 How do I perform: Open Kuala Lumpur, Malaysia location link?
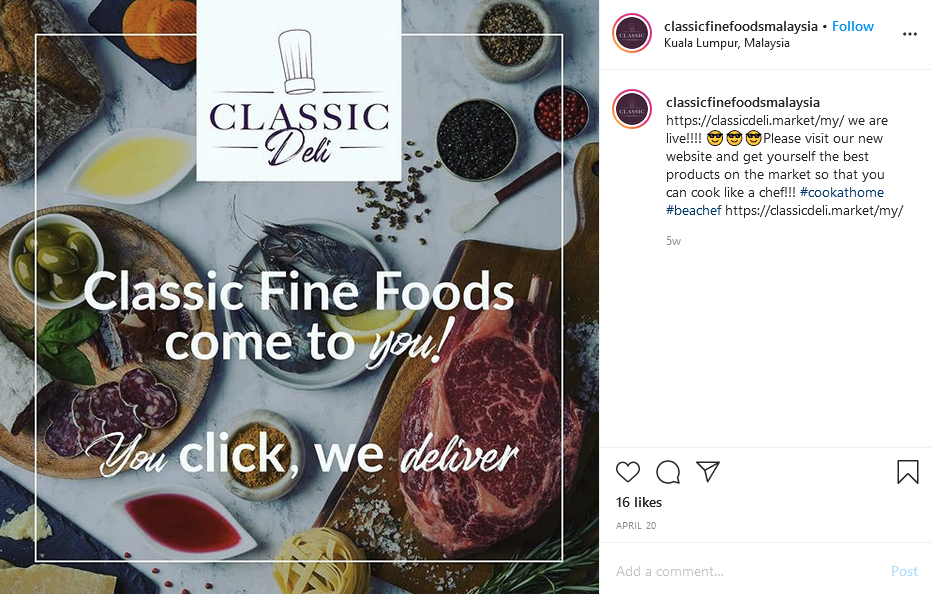tap(727, 43)
